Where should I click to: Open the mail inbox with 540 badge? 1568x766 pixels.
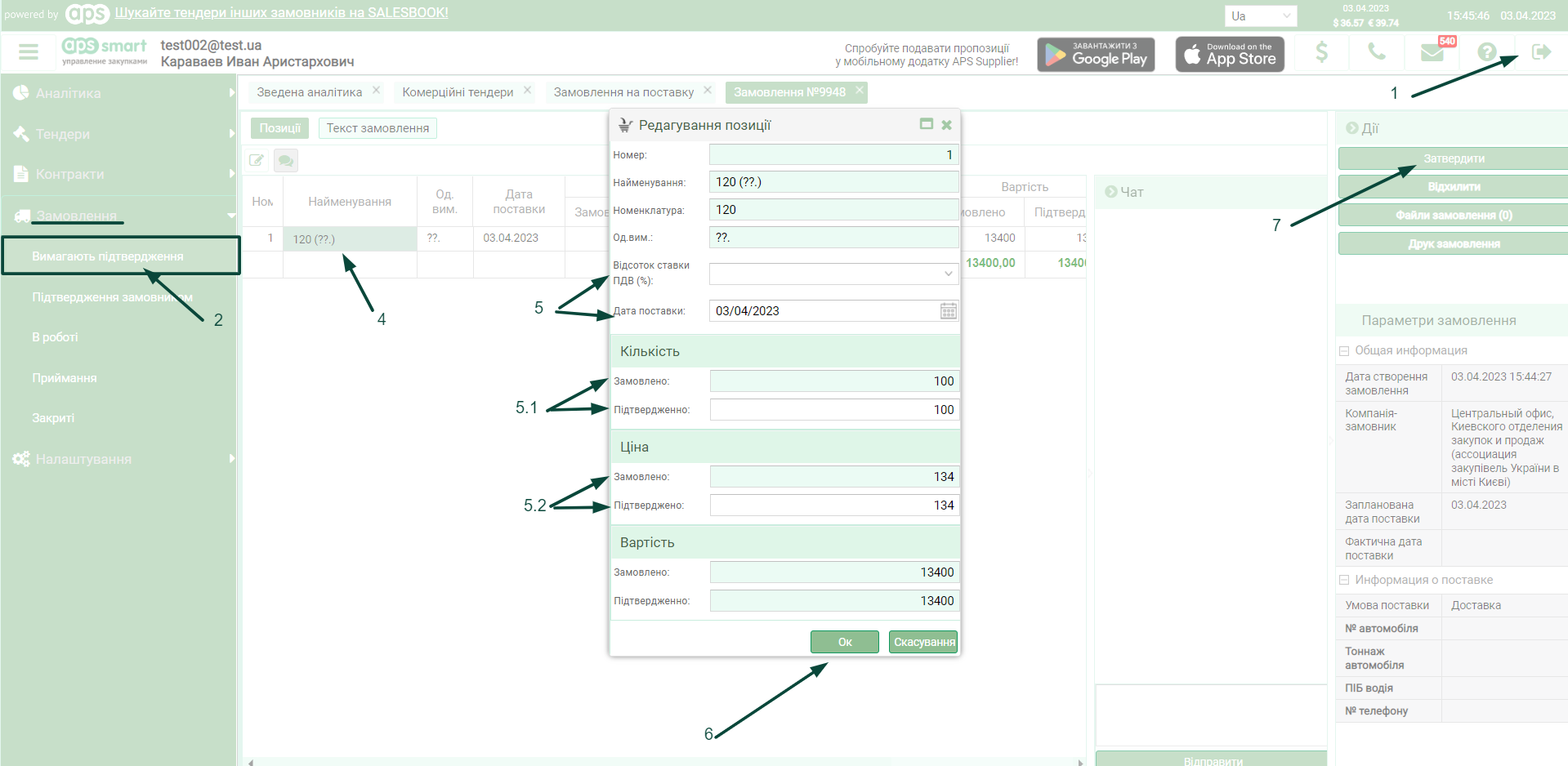click(1433, 53)
